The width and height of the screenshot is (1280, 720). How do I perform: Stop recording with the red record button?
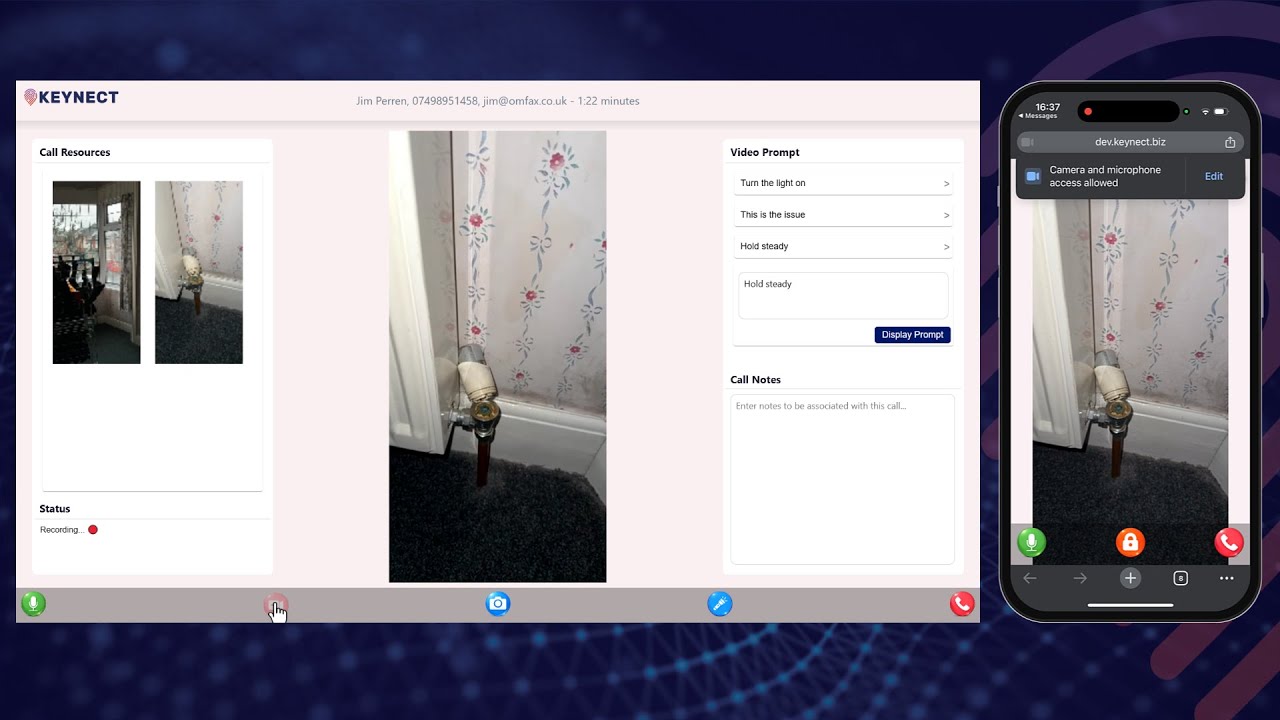click(x=276, y=605)
